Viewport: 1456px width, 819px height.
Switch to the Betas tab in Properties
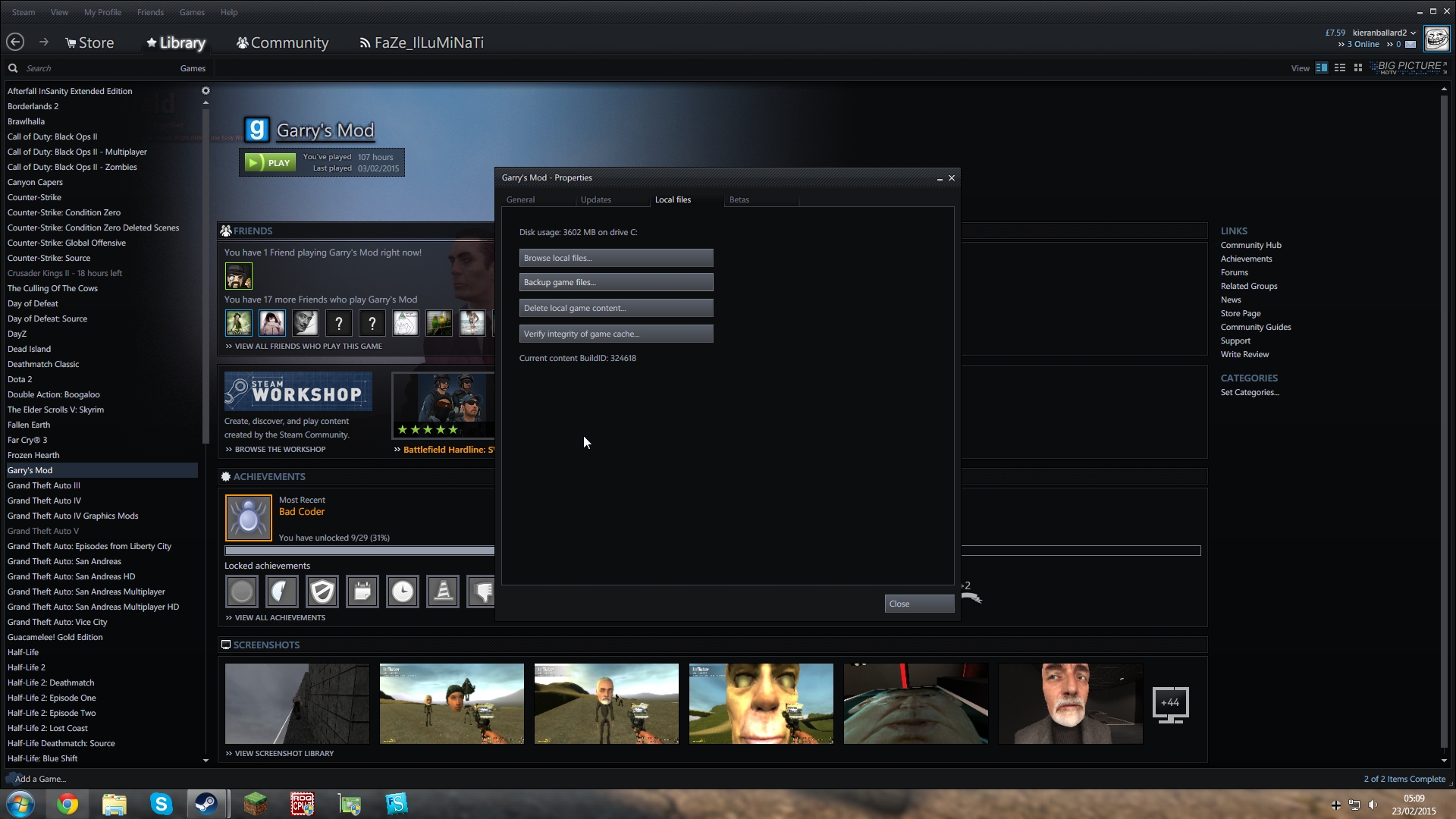(739, 199)
